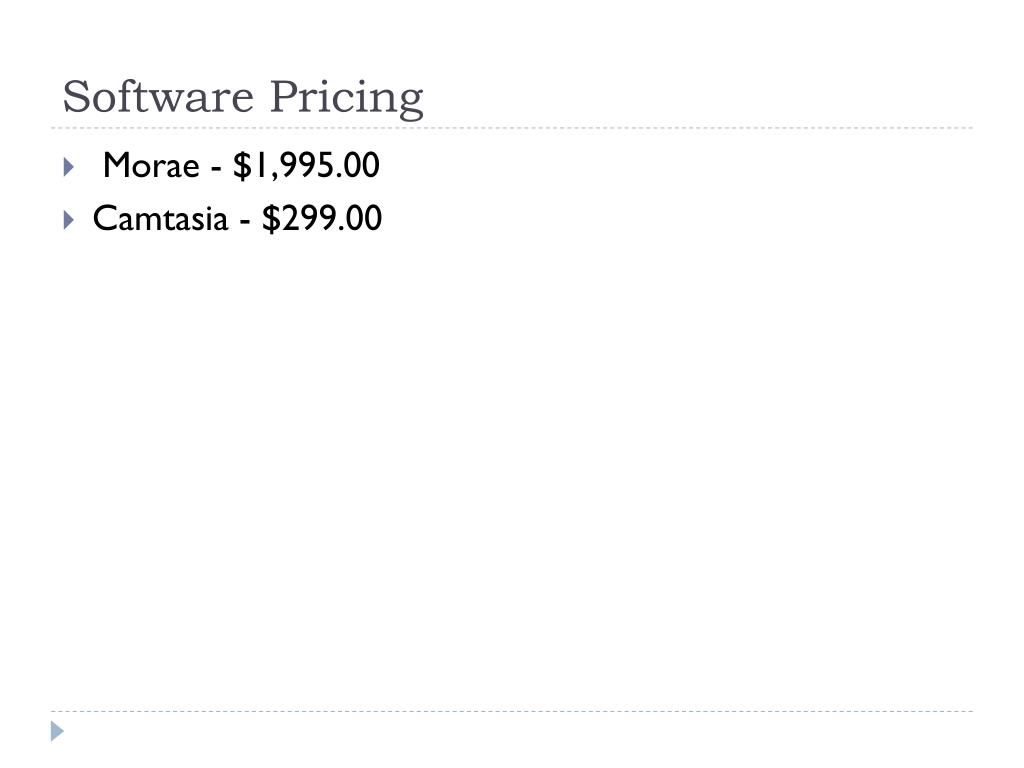
Task: Click the Camtasia product name
Action: pos(161,218)
